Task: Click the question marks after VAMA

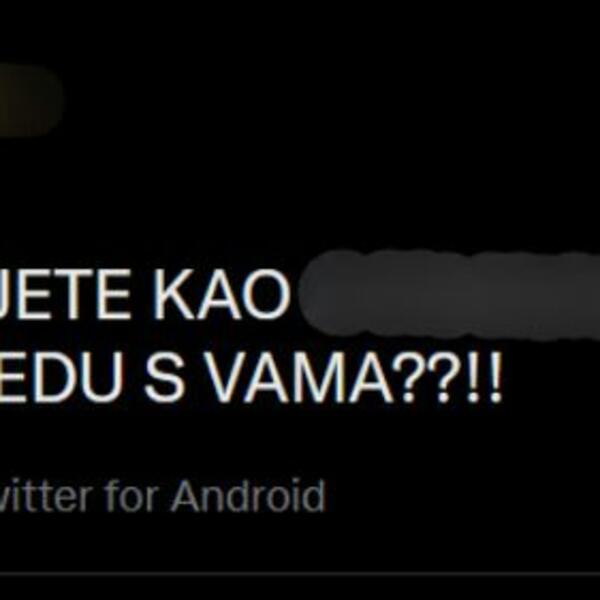Action: click(428, 377)
